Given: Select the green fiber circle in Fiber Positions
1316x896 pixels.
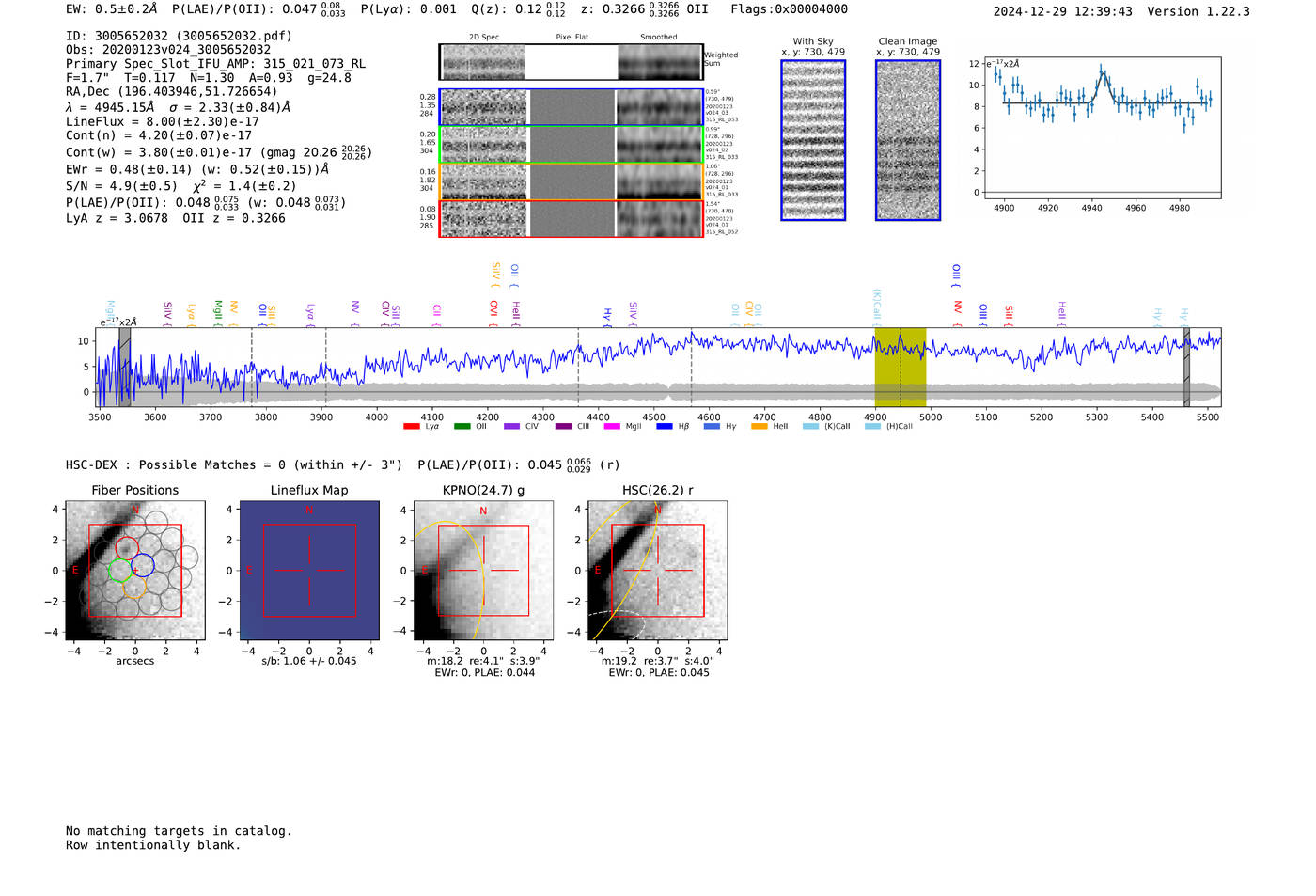Looking at the screenshot, I should [119, 570].
